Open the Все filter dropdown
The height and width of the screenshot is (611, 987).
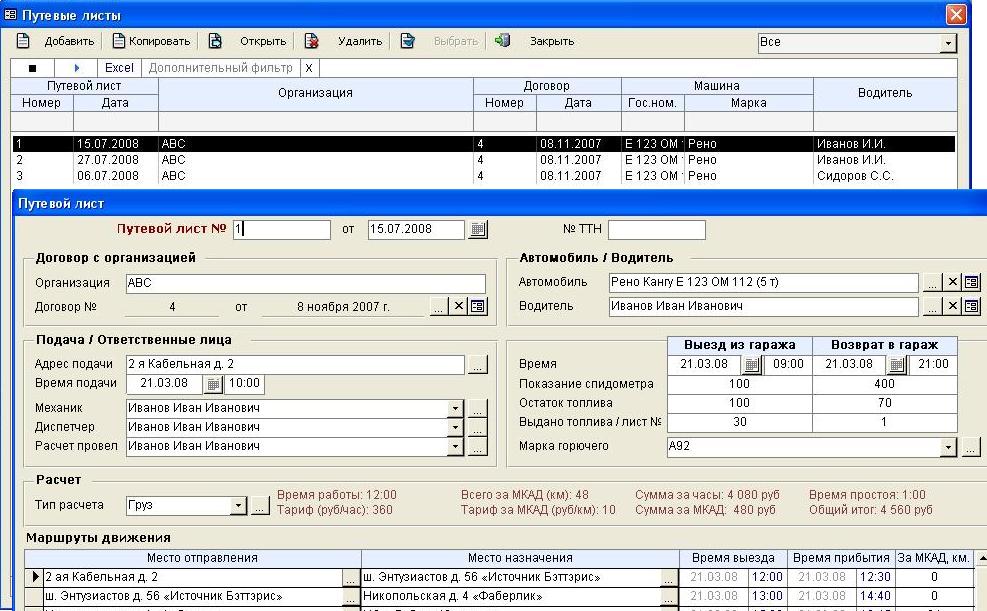(x=948, y=43)
